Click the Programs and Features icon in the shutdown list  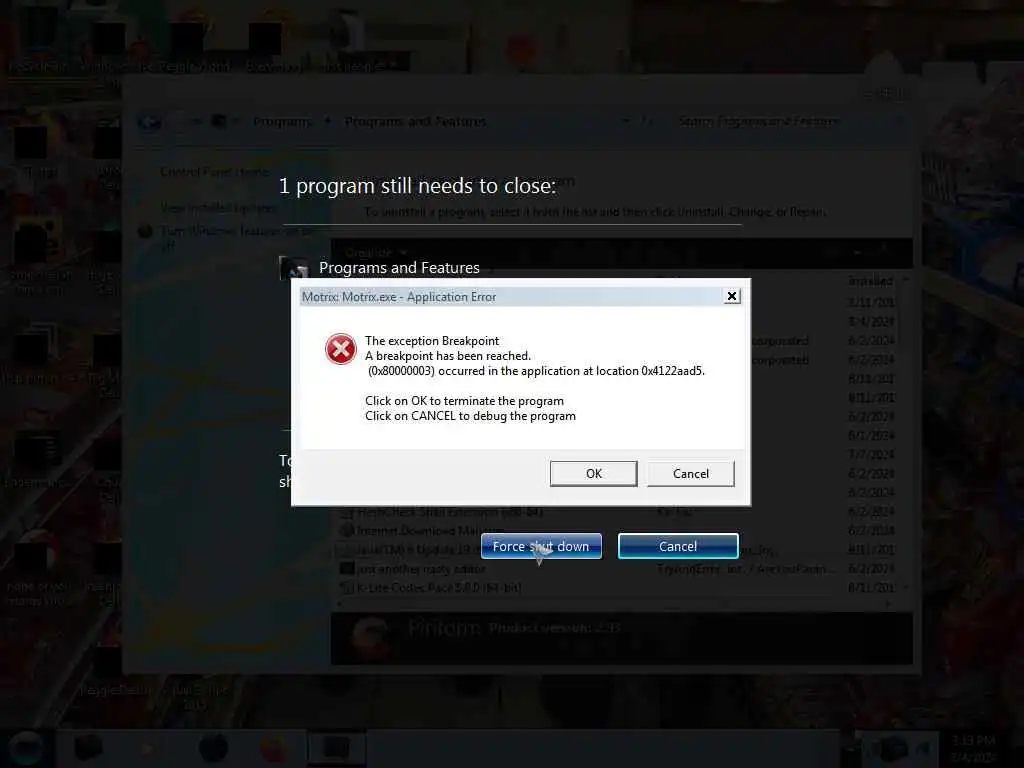[294, 267]
